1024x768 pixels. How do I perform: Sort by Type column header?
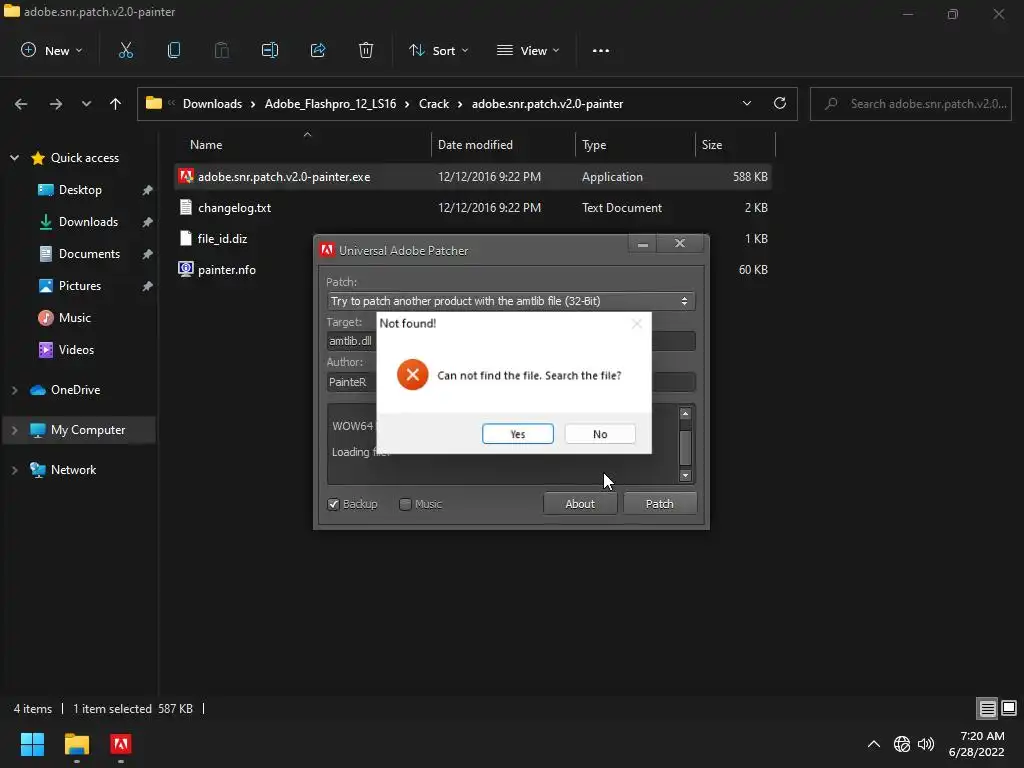click(594, 145)
